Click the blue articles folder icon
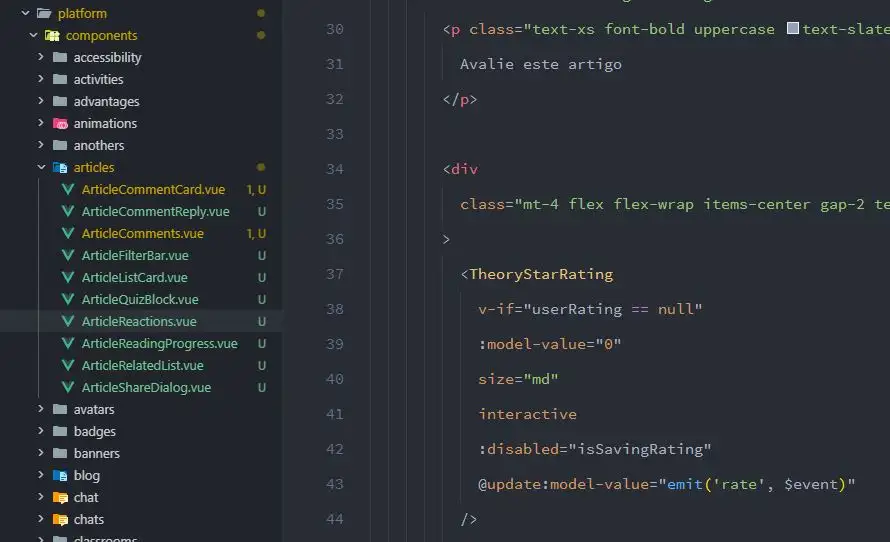 point(60,167)
